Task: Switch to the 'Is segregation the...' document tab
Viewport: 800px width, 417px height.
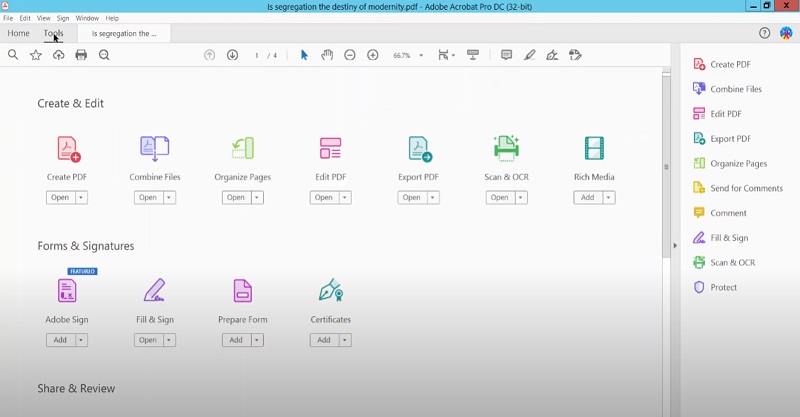Action: [x=124, y=34]
